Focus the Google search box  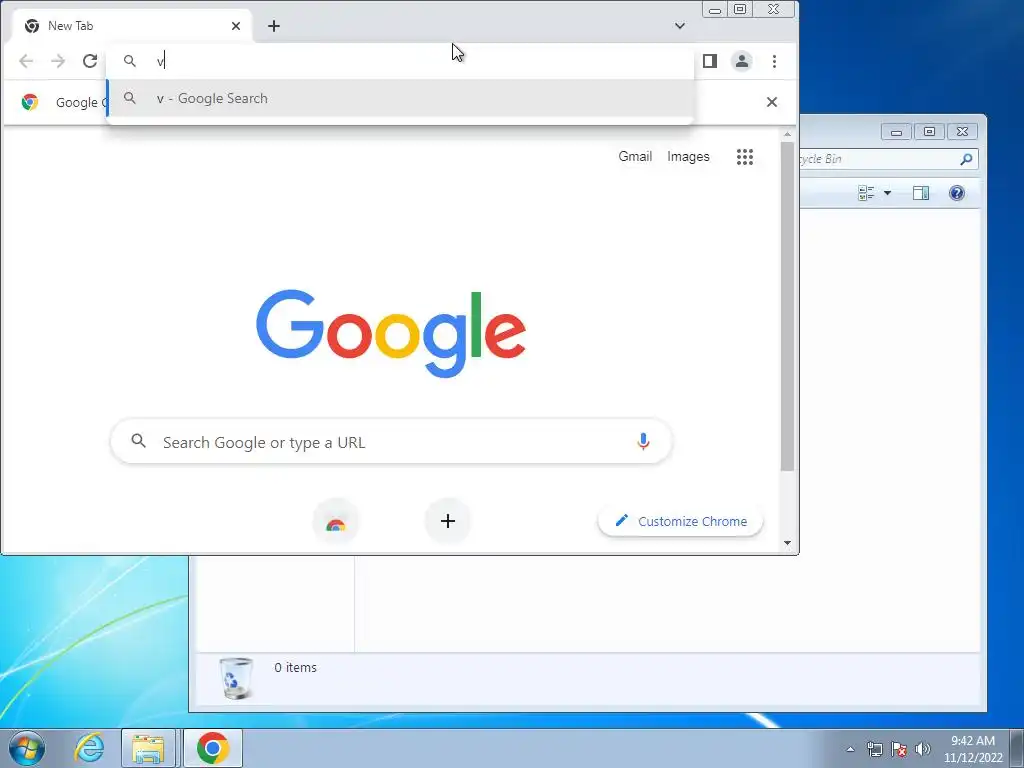[391, 442]
